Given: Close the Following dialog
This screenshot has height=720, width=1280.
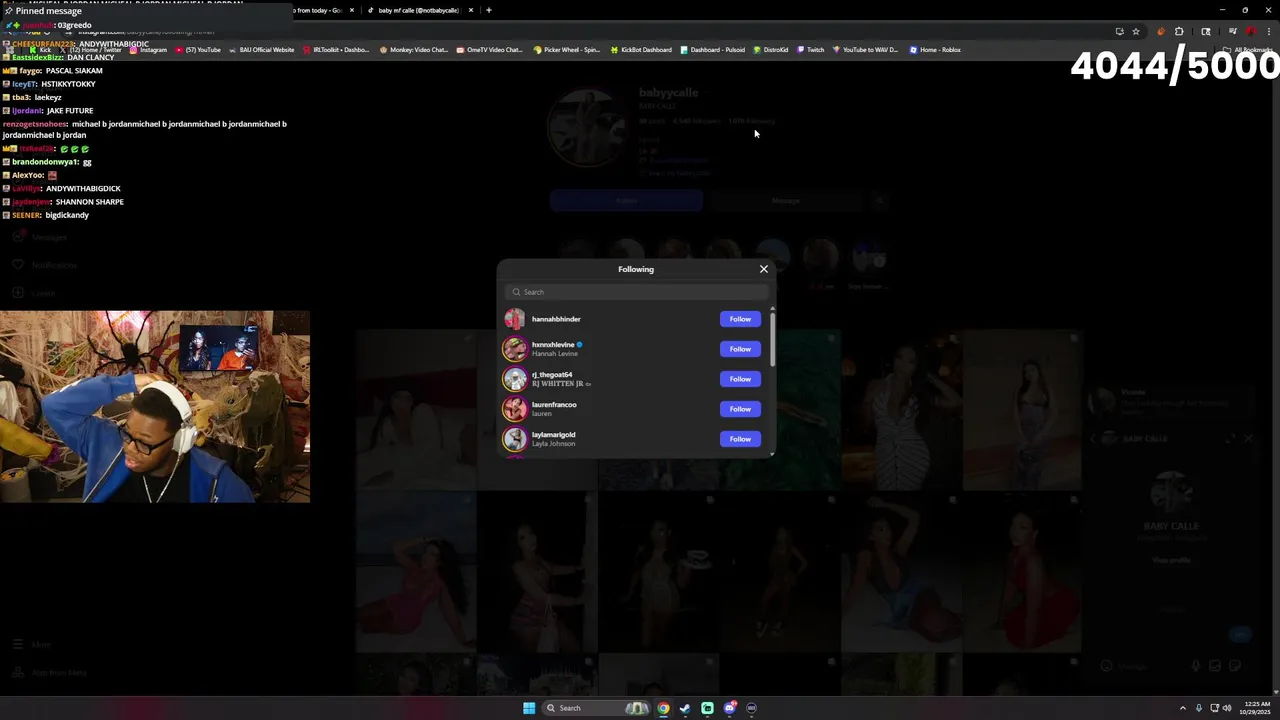Looking at the screenshot, I should tap(764, 269).
